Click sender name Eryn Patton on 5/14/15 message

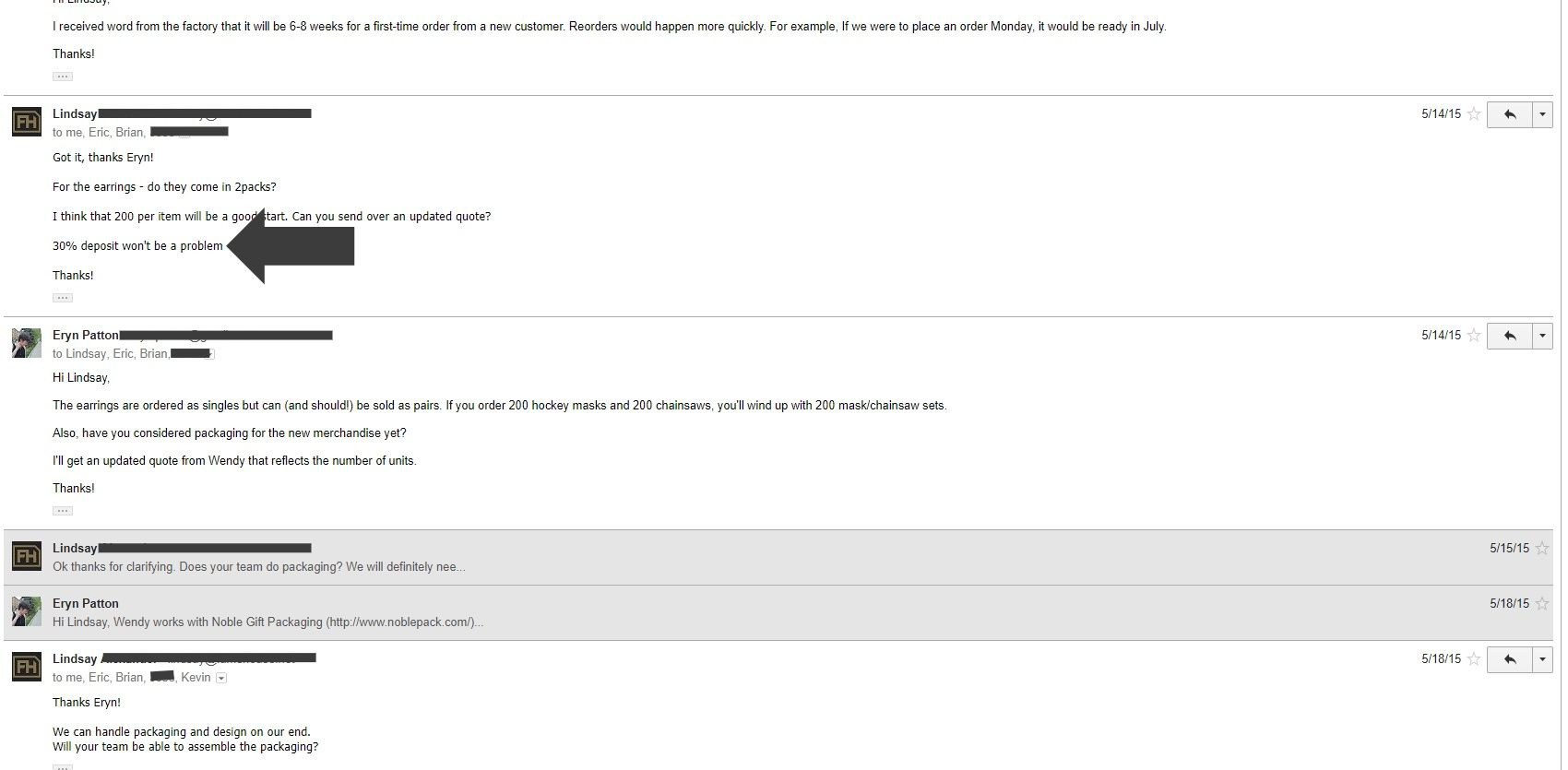click(x=86, y=336)
